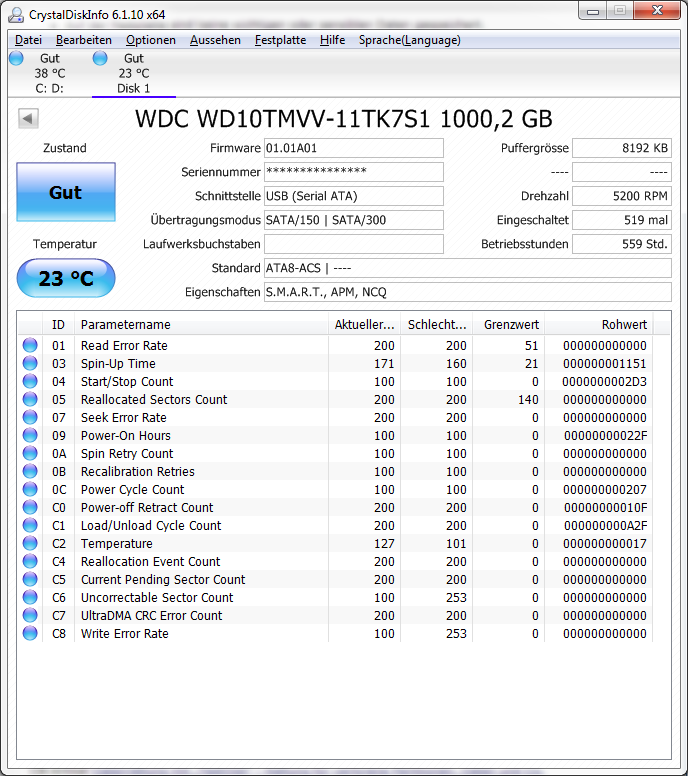The width and height of the screenshot is (688, 776).
Task: Click status orb of Power-off Retract Count row
Action: (x=30, y=507)
